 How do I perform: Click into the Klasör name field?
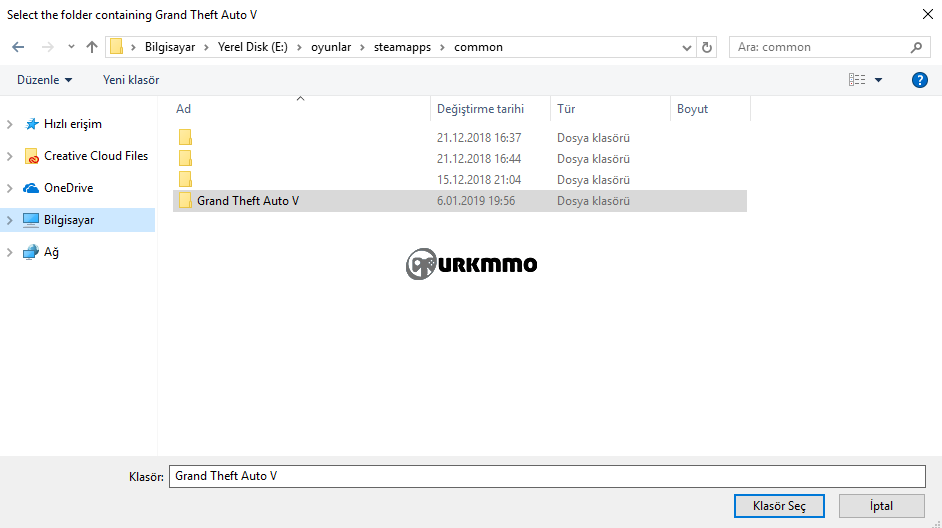pyautogui.click(x=547, y=476)
